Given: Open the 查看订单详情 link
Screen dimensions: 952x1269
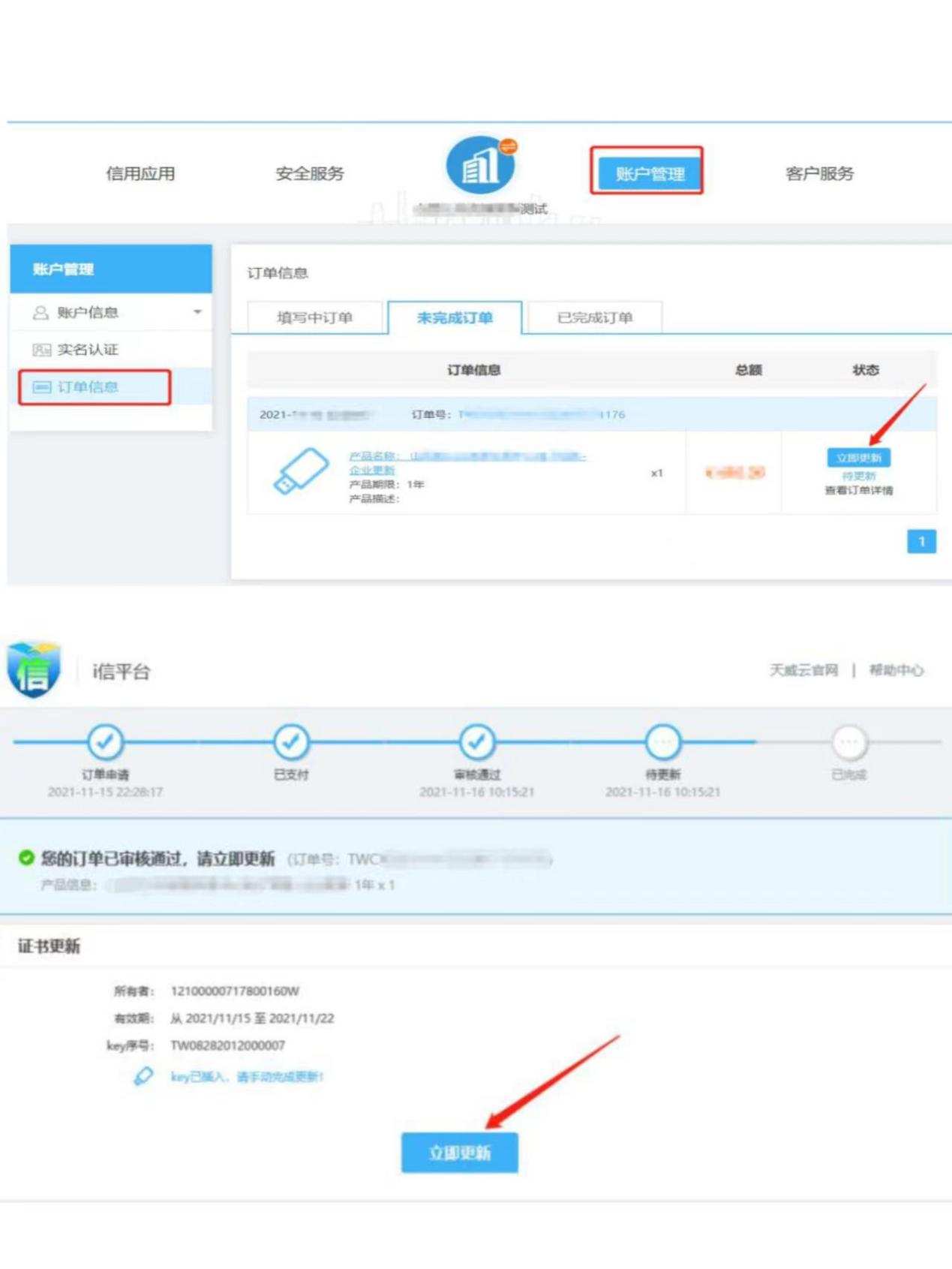Looking at the screenshot, I should click(858, 491).
